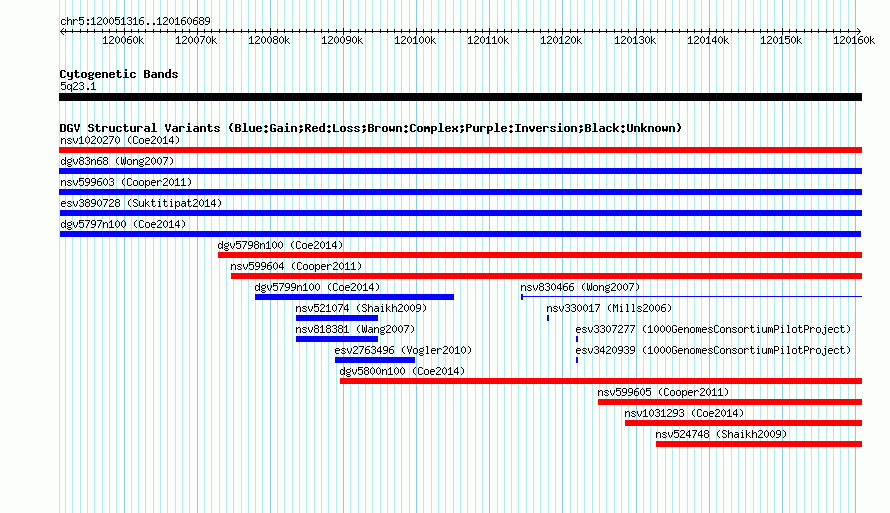
Task: Click the red dgv5800n100 loss bar
Action: [x=601, y=381]
